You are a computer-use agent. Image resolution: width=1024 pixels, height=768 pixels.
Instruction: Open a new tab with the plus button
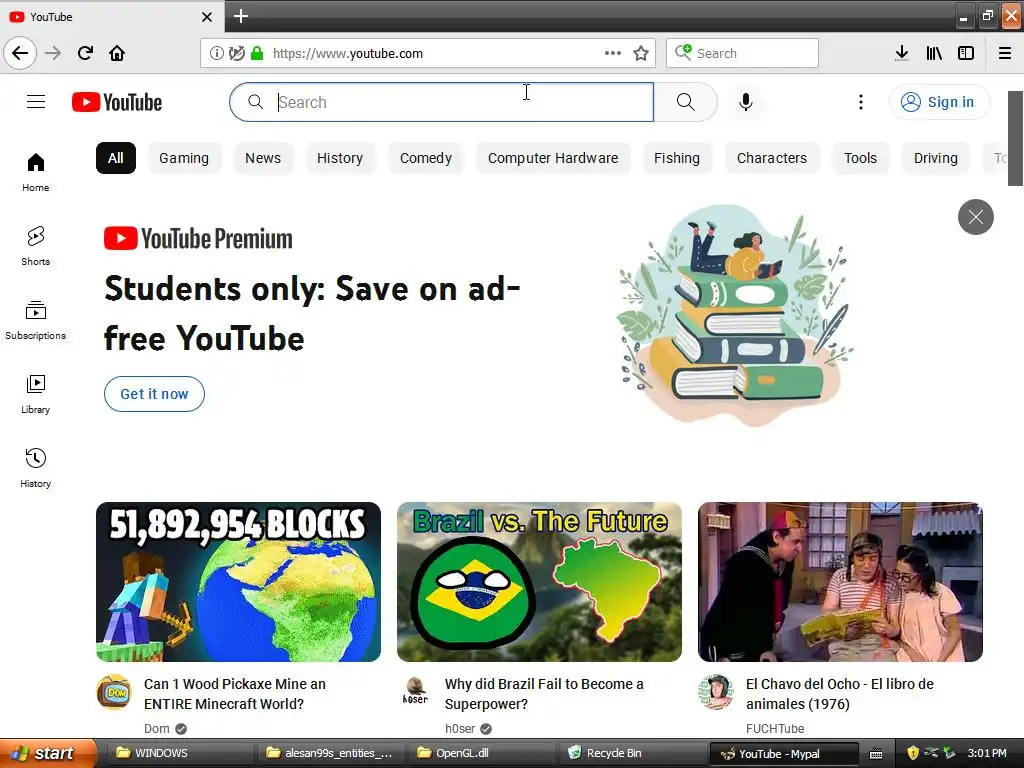point(241,16)
